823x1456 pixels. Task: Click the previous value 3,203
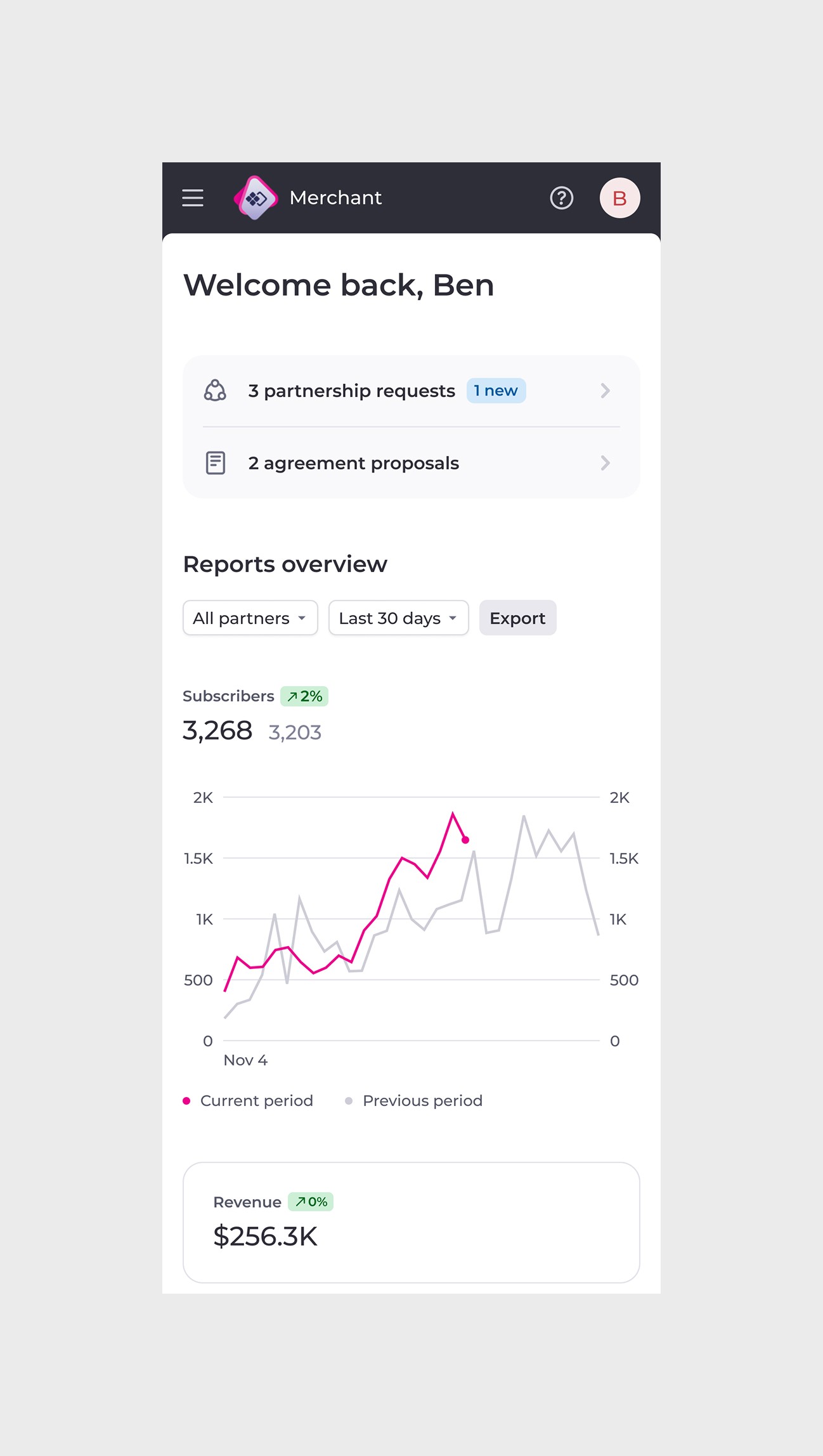coord(295,732)
